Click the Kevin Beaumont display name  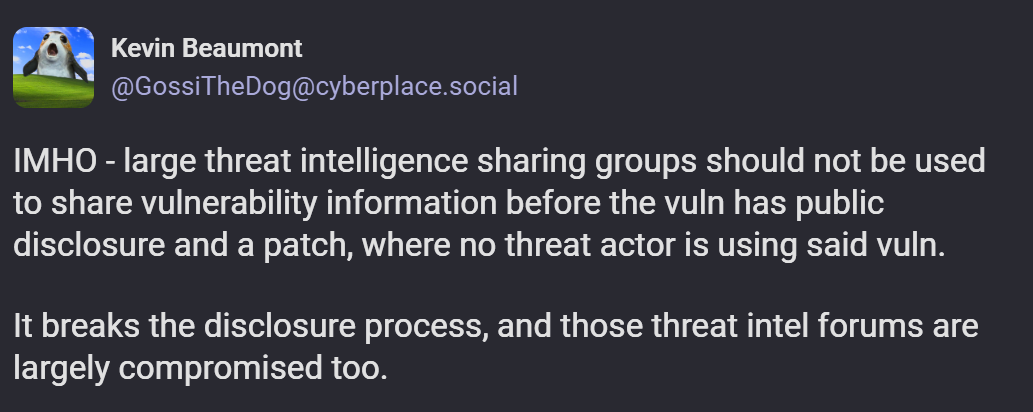206,48
